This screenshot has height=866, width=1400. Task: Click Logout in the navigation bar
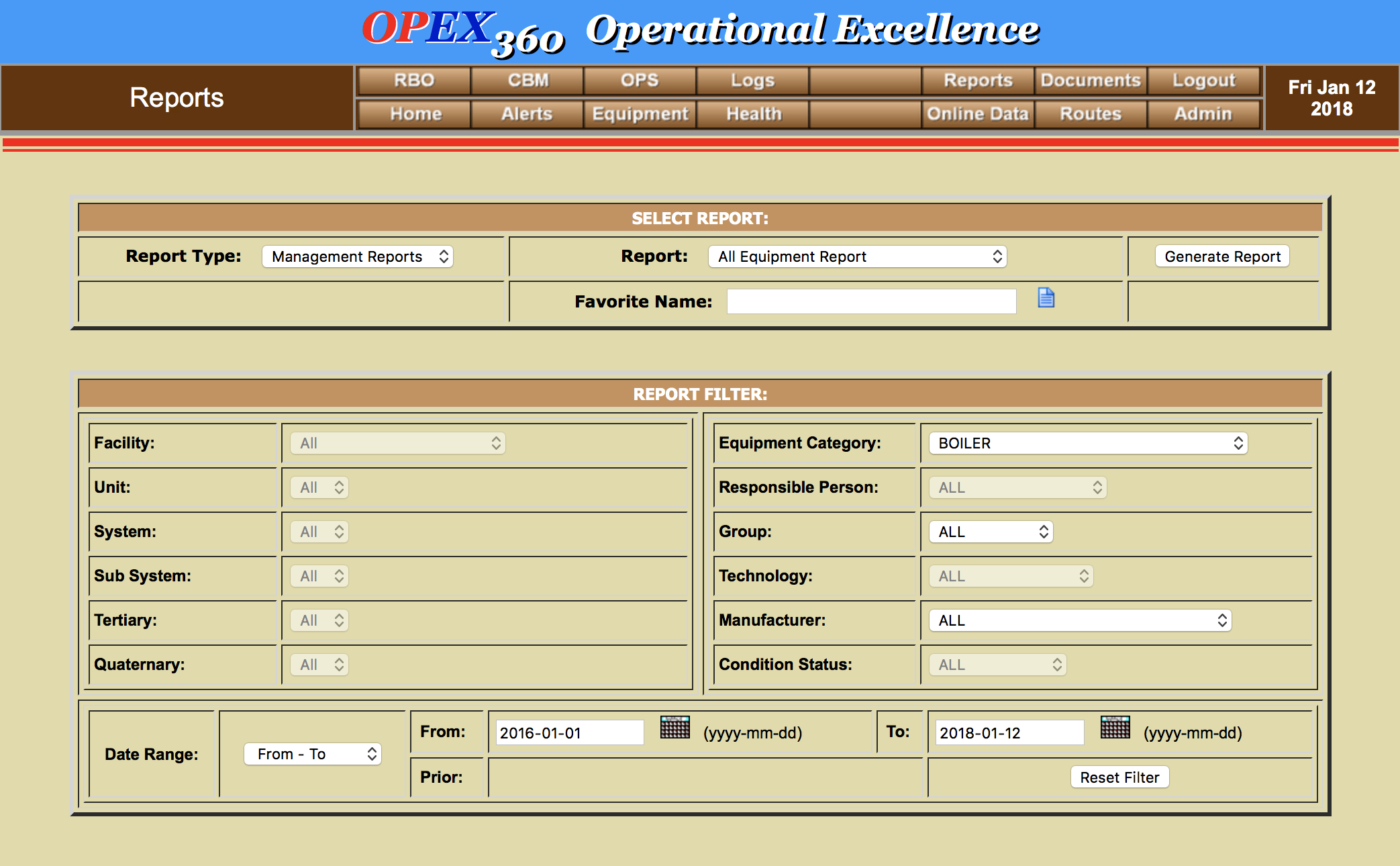pos(1203,81)
